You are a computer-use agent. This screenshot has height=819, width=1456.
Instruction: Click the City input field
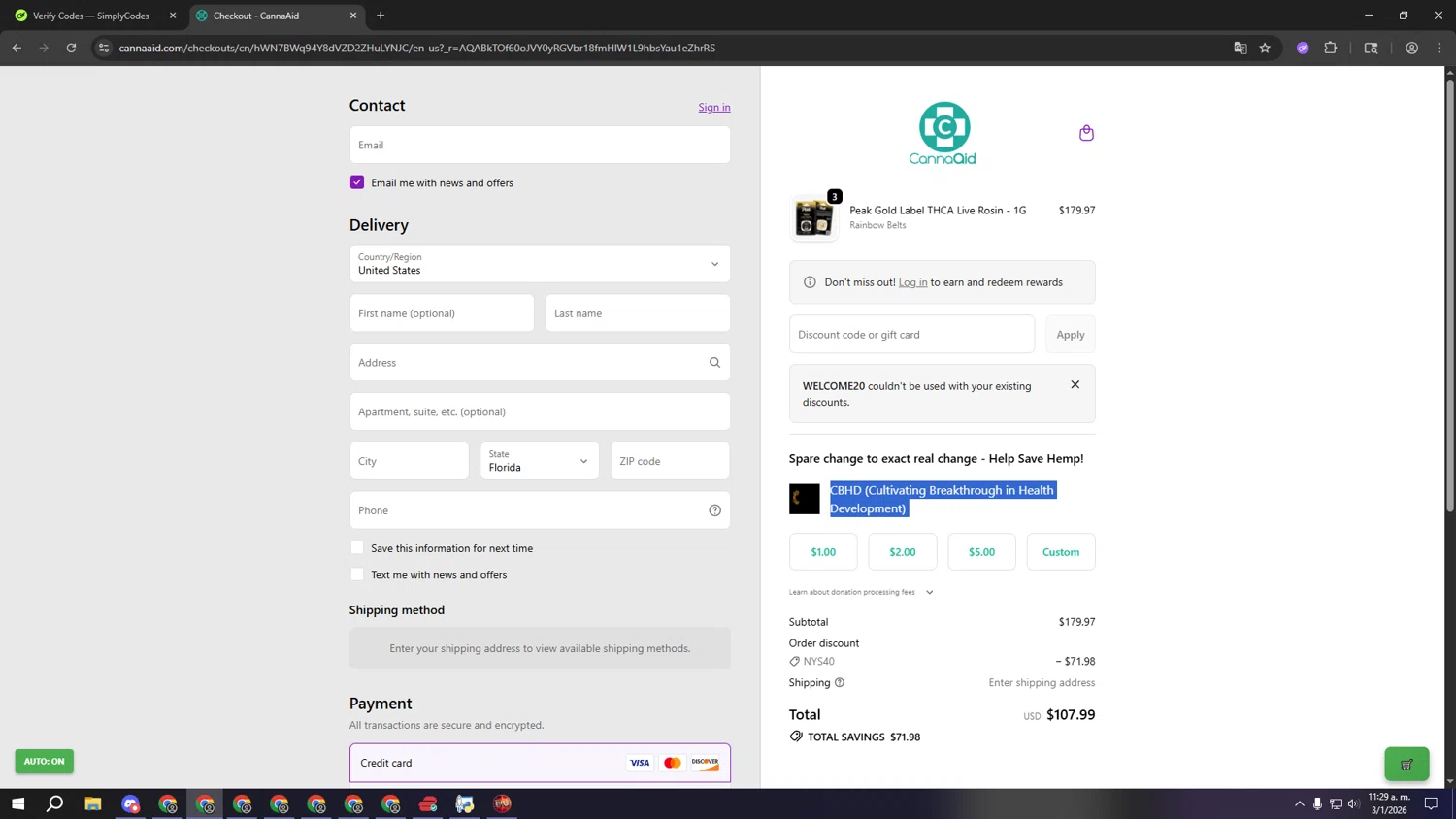(x=410, y=461)
